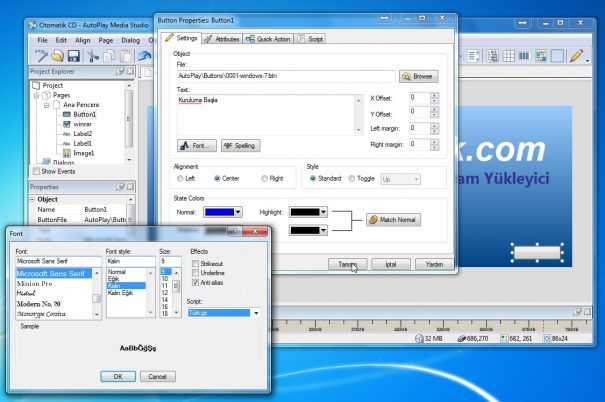Click the Tamam button

click(x=347, y=264)
